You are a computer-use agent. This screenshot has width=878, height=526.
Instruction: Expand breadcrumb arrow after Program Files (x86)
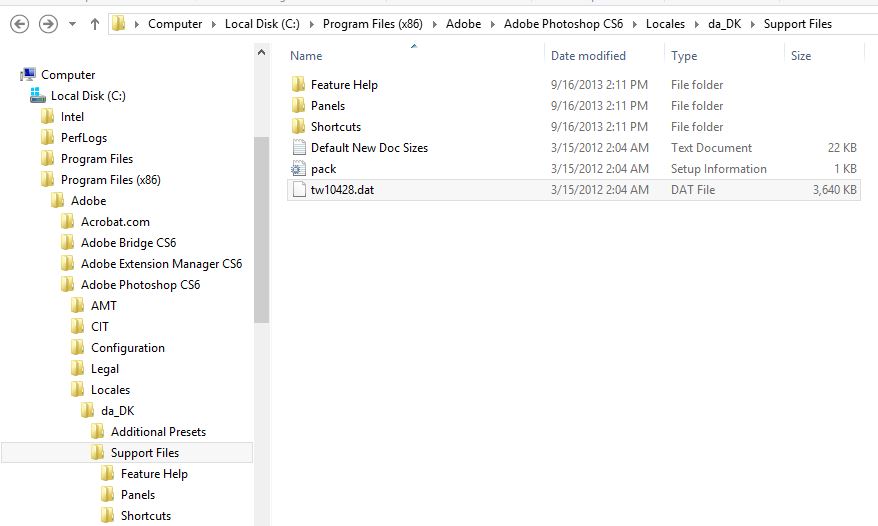pos(435,24)
